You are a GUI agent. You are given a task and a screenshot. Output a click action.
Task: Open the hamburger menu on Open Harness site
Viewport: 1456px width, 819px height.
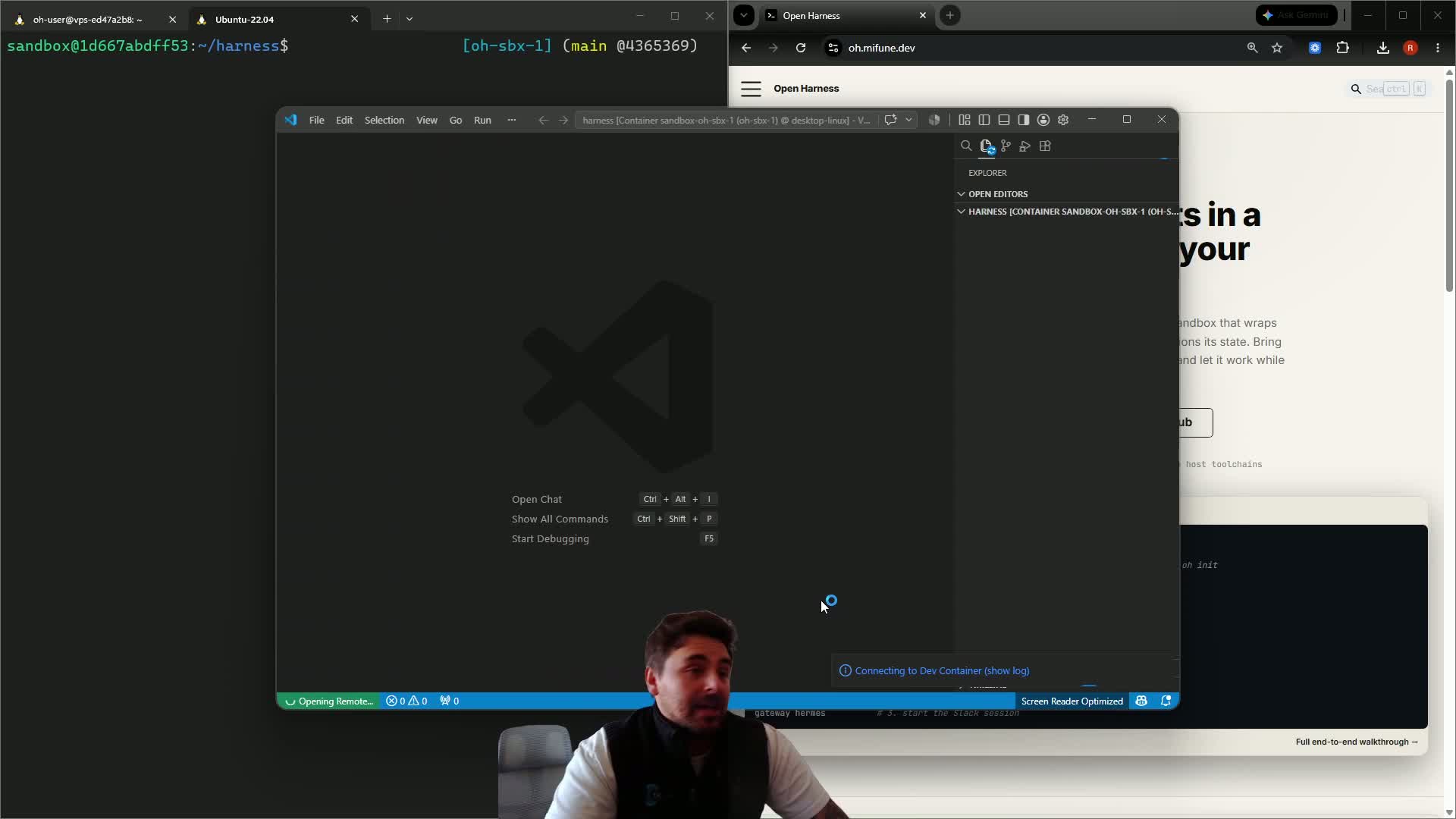coord(751,89)
